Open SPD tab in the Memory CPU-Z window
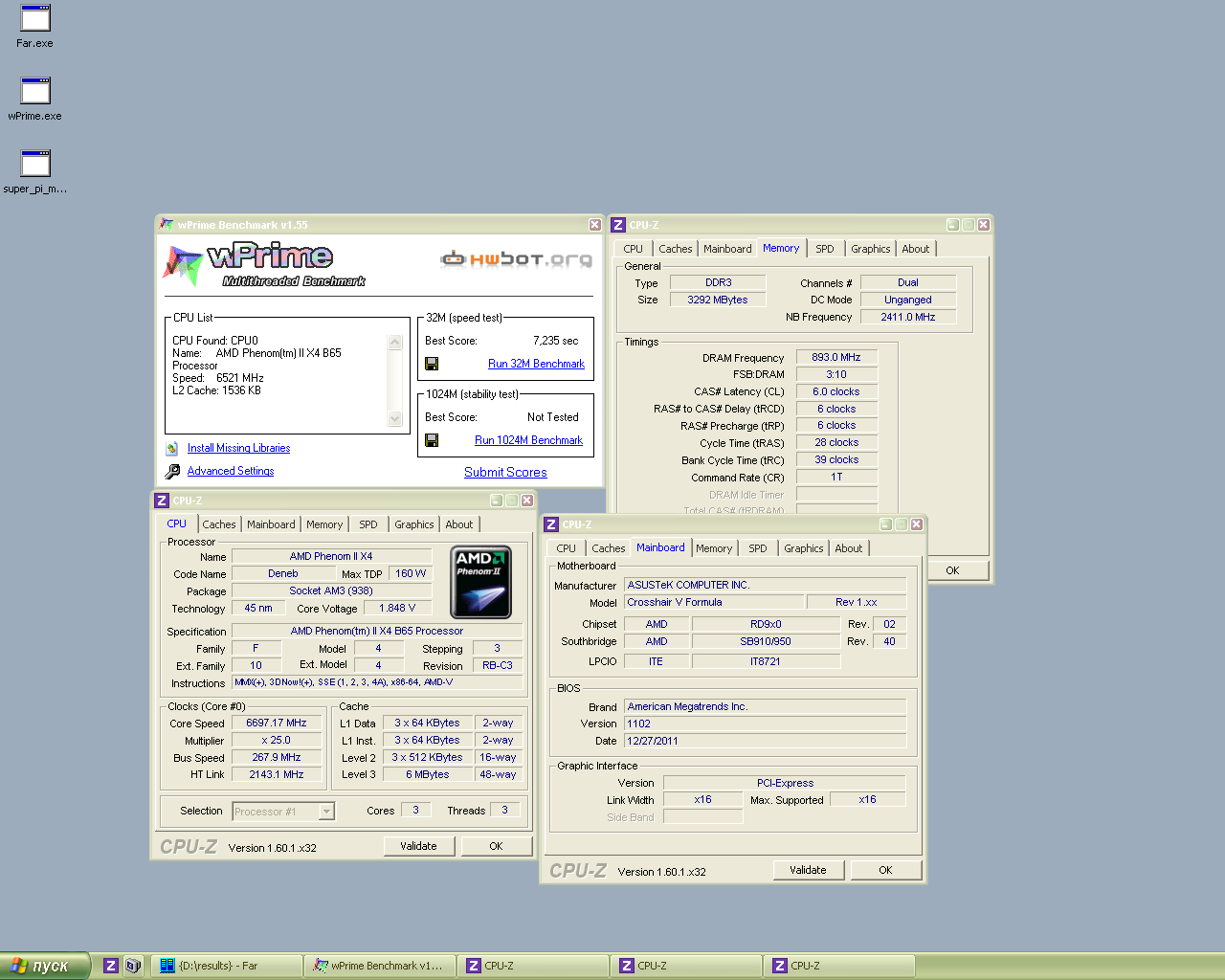Image resolution: width=1225 pixels, height=980 pixels. pos(825,249)
